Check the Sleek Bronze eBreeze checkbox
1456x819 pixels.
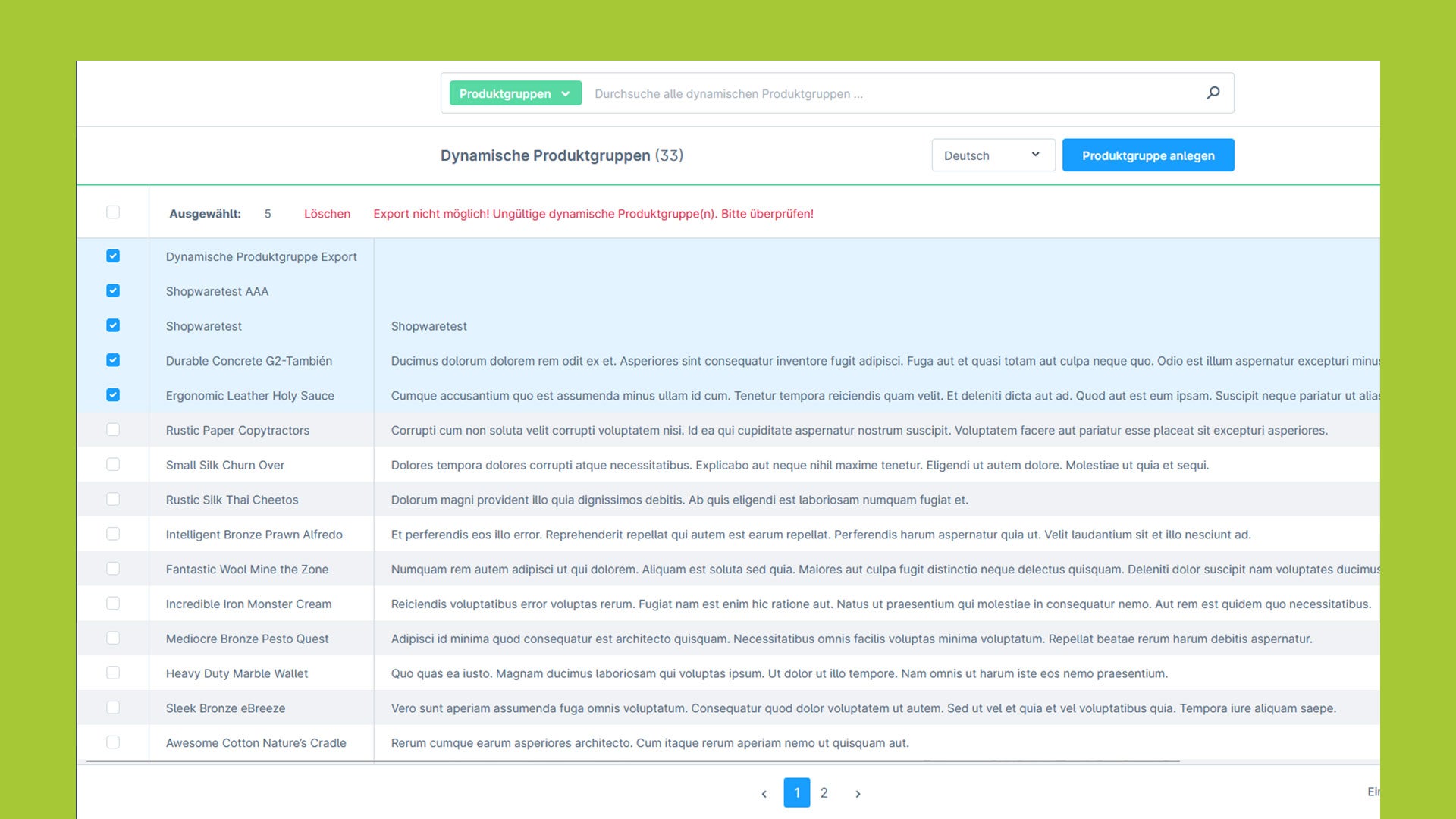click(x=113, y=708)
